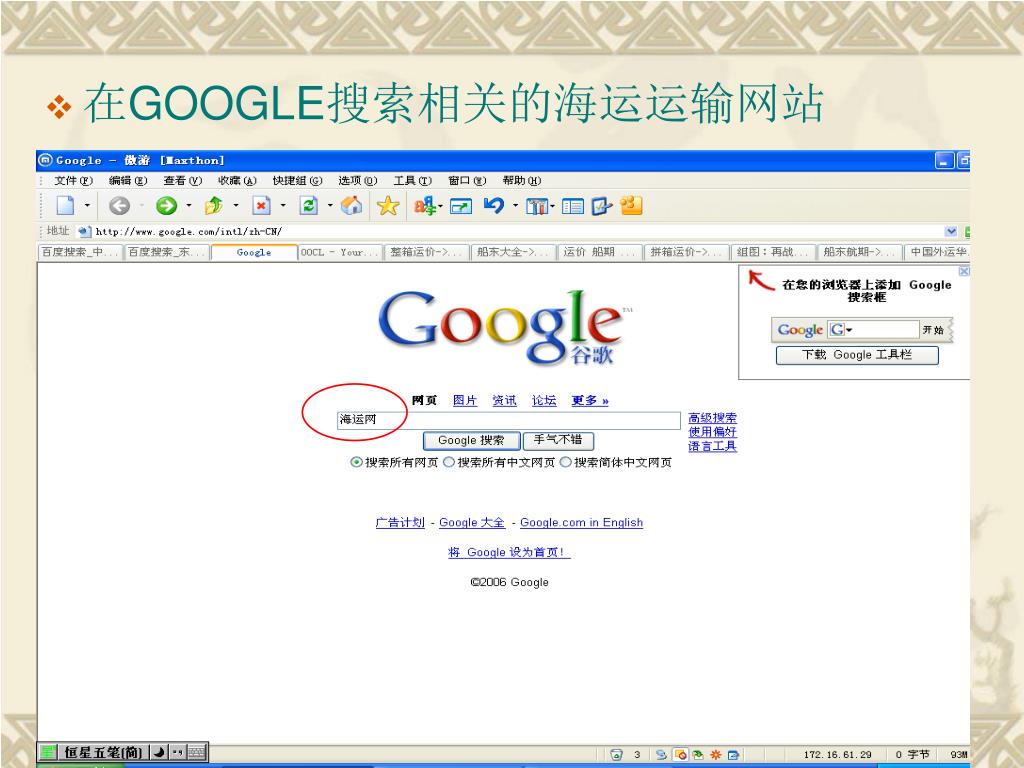Image resolution: width=1024 pixels, height=768 pixels.
Task: Click the notepad with checkmark icon
Action: point(601,206)
